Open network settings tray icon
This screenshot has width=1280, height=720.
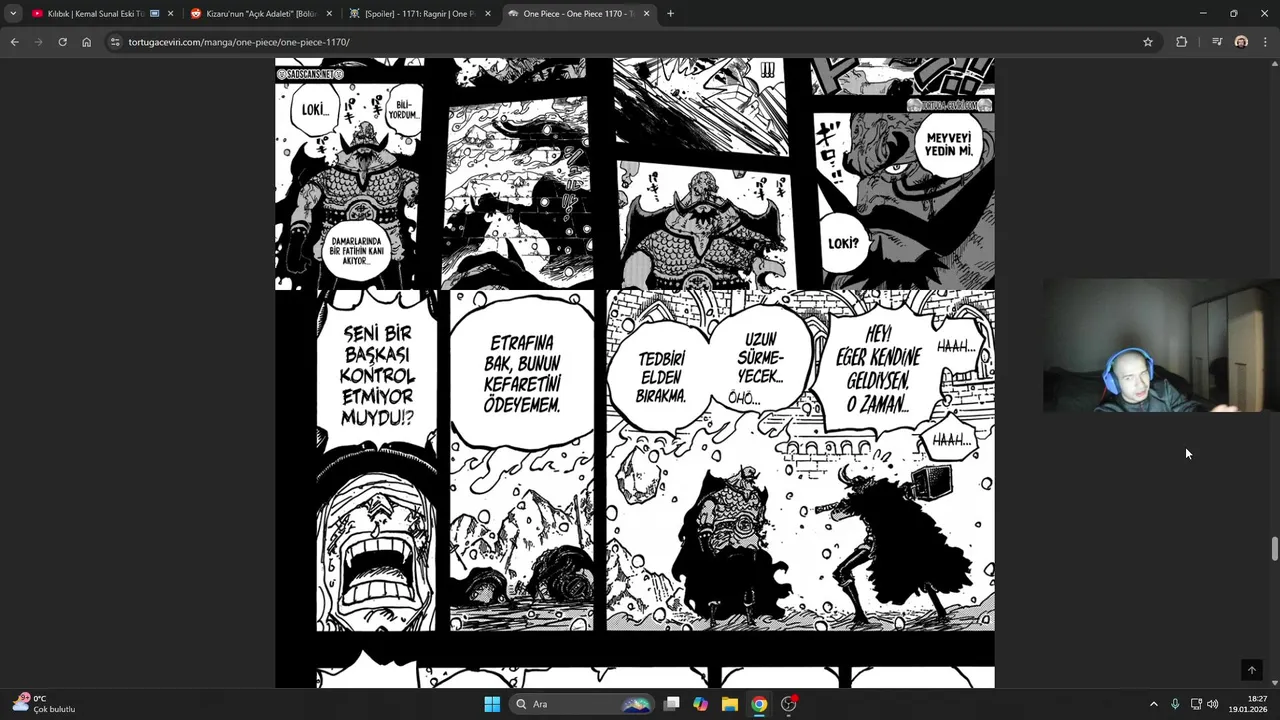pyautogui.click(x=1196, y=704)
